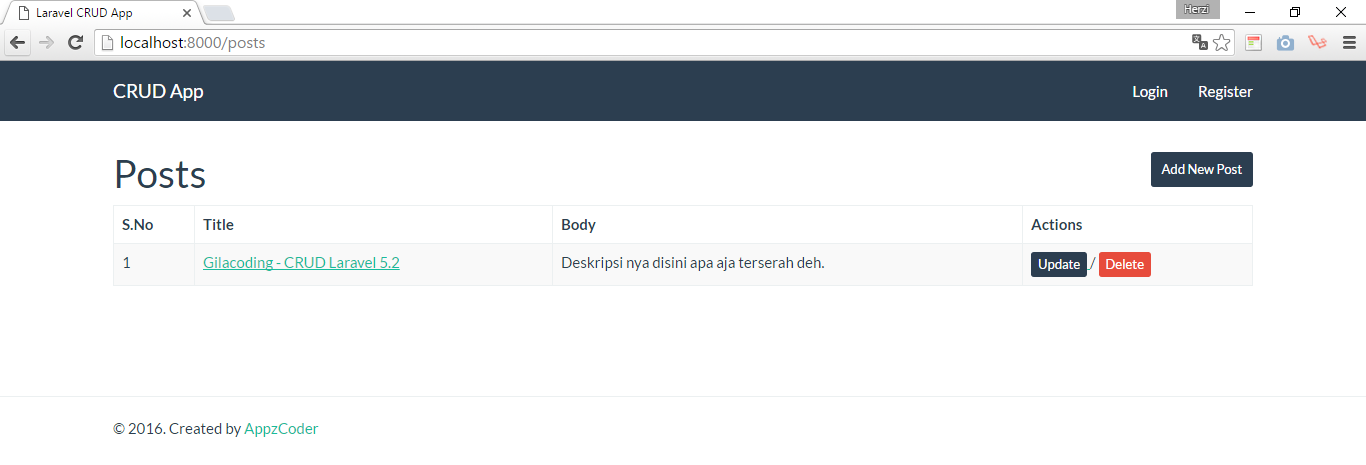This screenshot has width=1366, height=465.
Task: Reload the current page
Action: tap(75, 43)
